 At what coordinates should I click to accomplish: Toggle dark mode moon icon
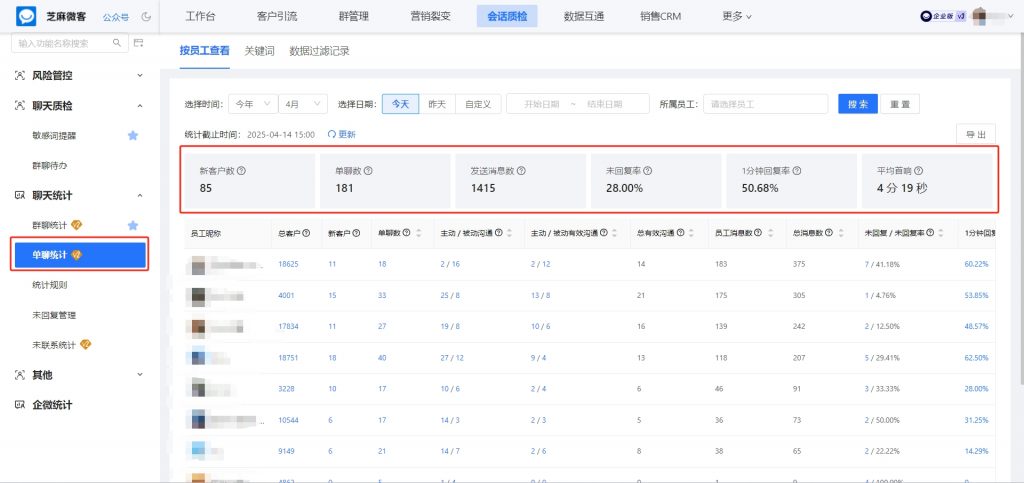point(147,17)
